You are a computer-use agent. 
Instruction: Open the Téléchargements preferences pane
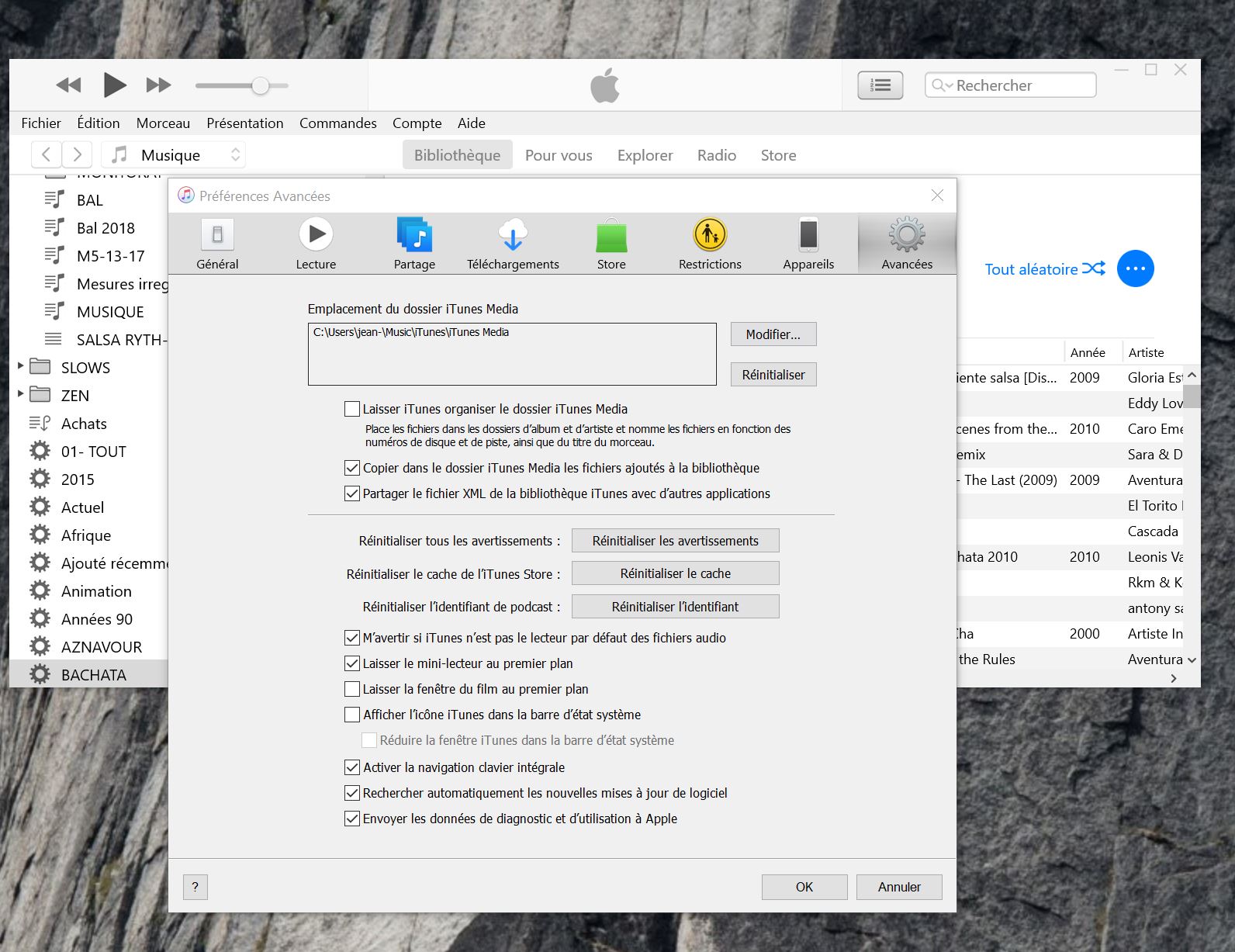click(513, 243)
